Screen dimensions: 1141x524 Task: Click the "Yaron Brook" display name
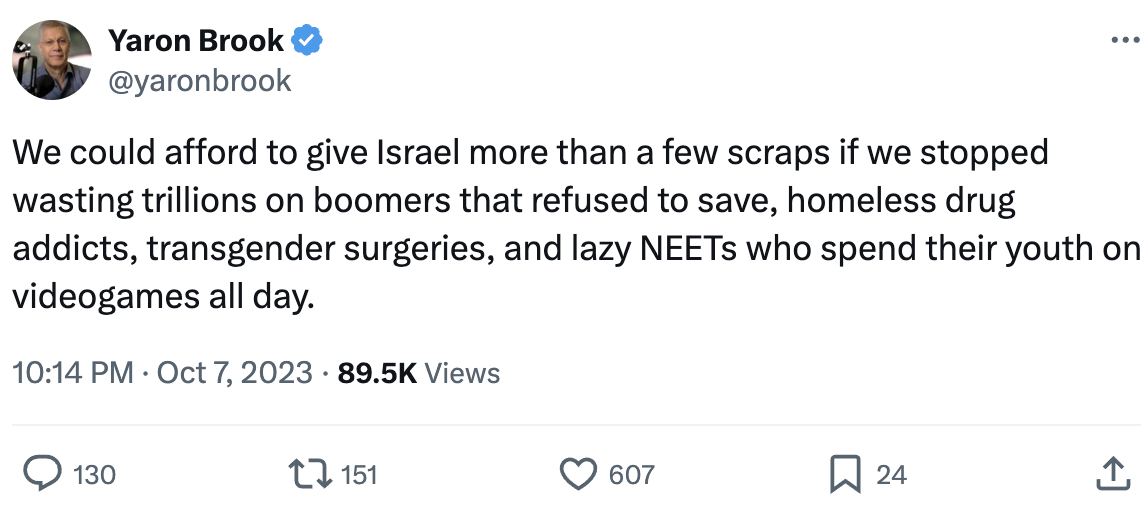tap(197, 41)
